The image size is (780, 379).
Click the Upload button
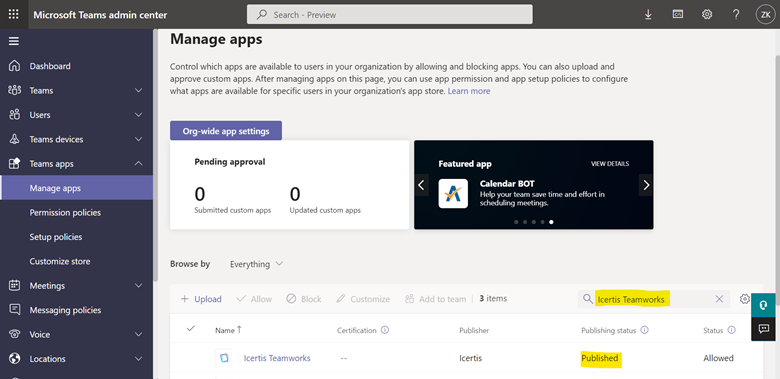[x=201, y=299]
